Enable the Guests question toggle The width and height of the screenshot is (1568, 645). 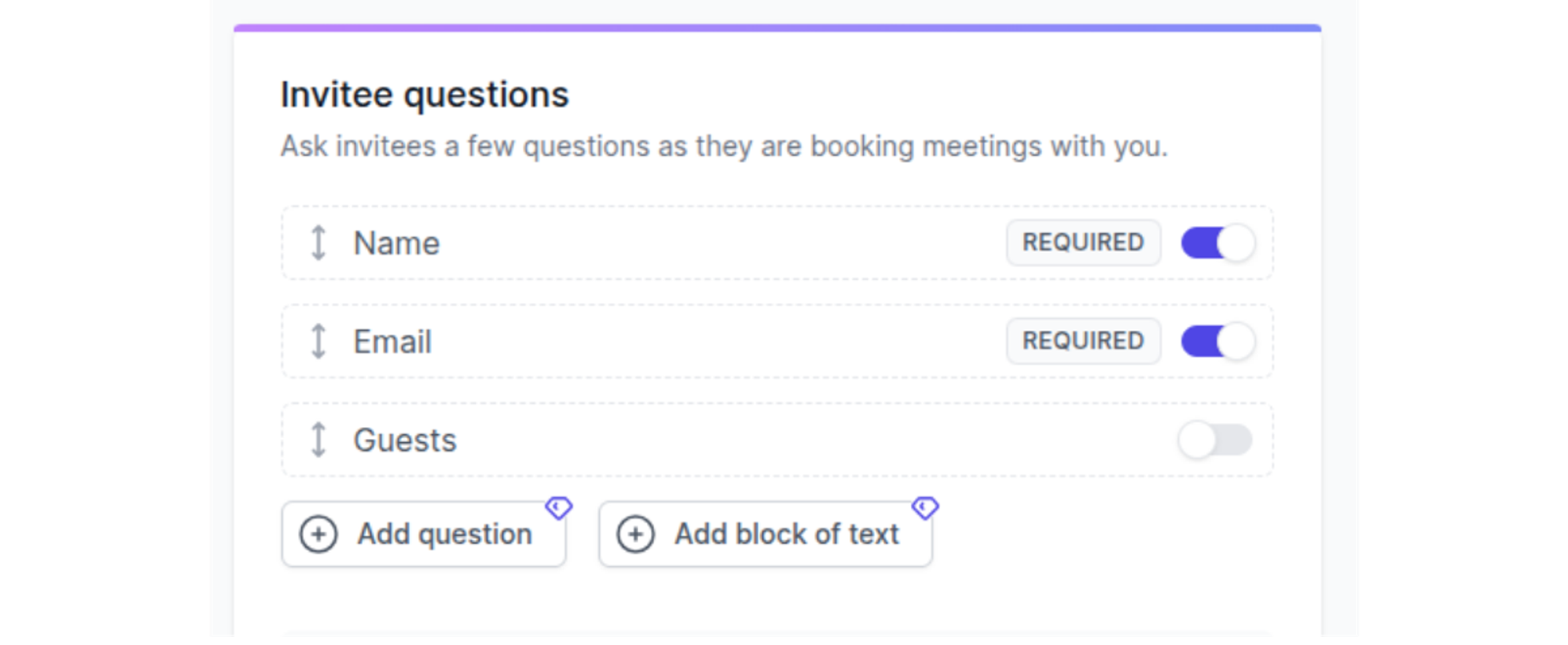(1218, 440)
